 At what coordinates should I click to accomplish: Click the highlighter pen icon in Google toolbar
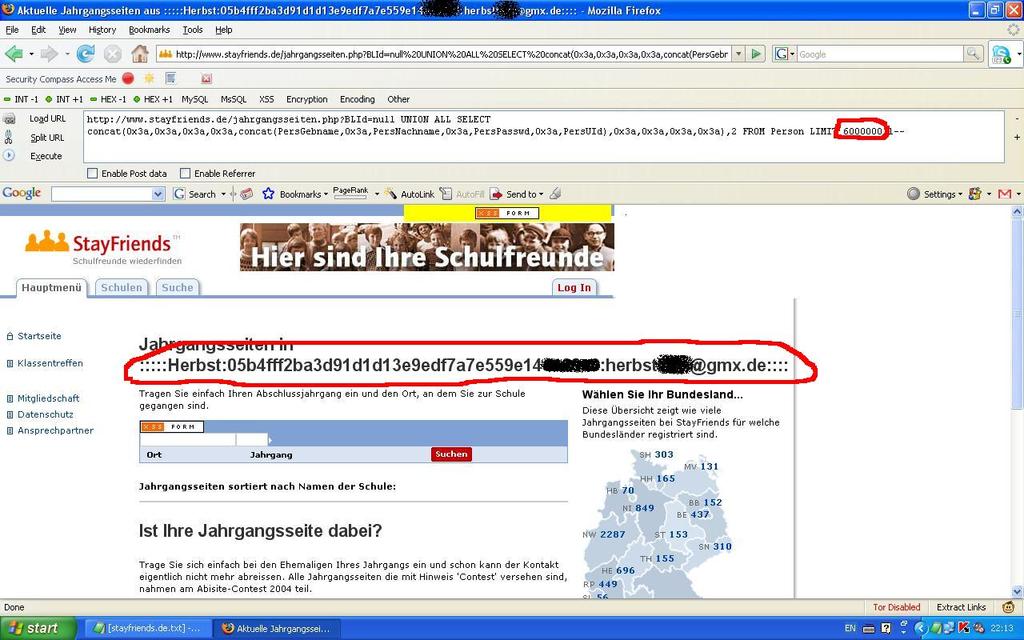[x=555, y=193]
